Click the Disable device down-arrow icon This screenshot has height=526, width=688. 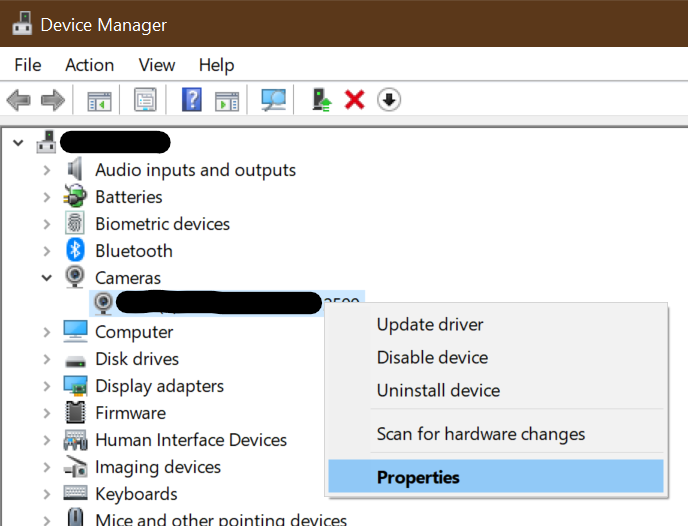[389, 100]
